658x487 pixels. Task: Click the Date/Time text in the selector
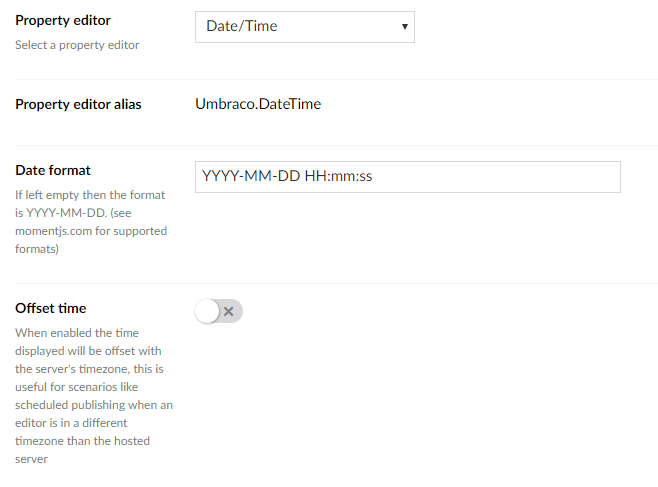[242, 26]
